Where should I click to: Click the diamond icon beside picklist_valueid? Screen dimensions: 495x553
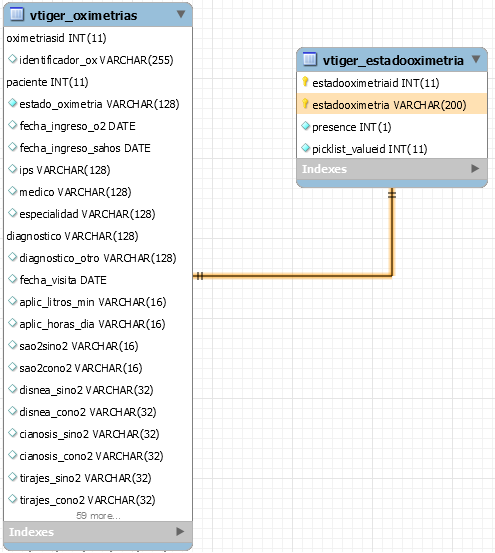tap(306, 148)
